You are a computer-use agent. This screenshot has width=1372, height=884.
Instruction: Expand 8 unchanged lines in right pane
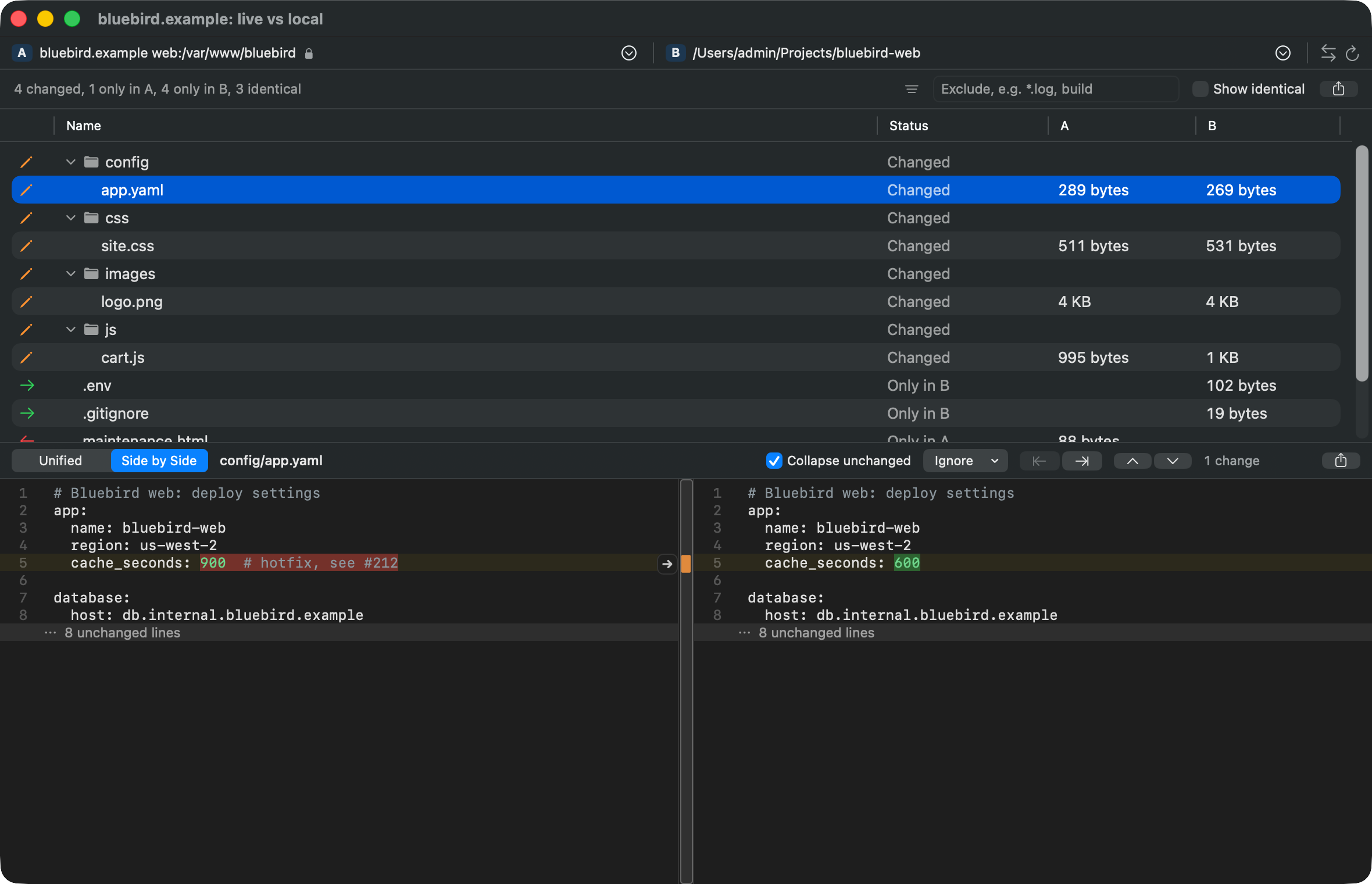coord(1033,633)
